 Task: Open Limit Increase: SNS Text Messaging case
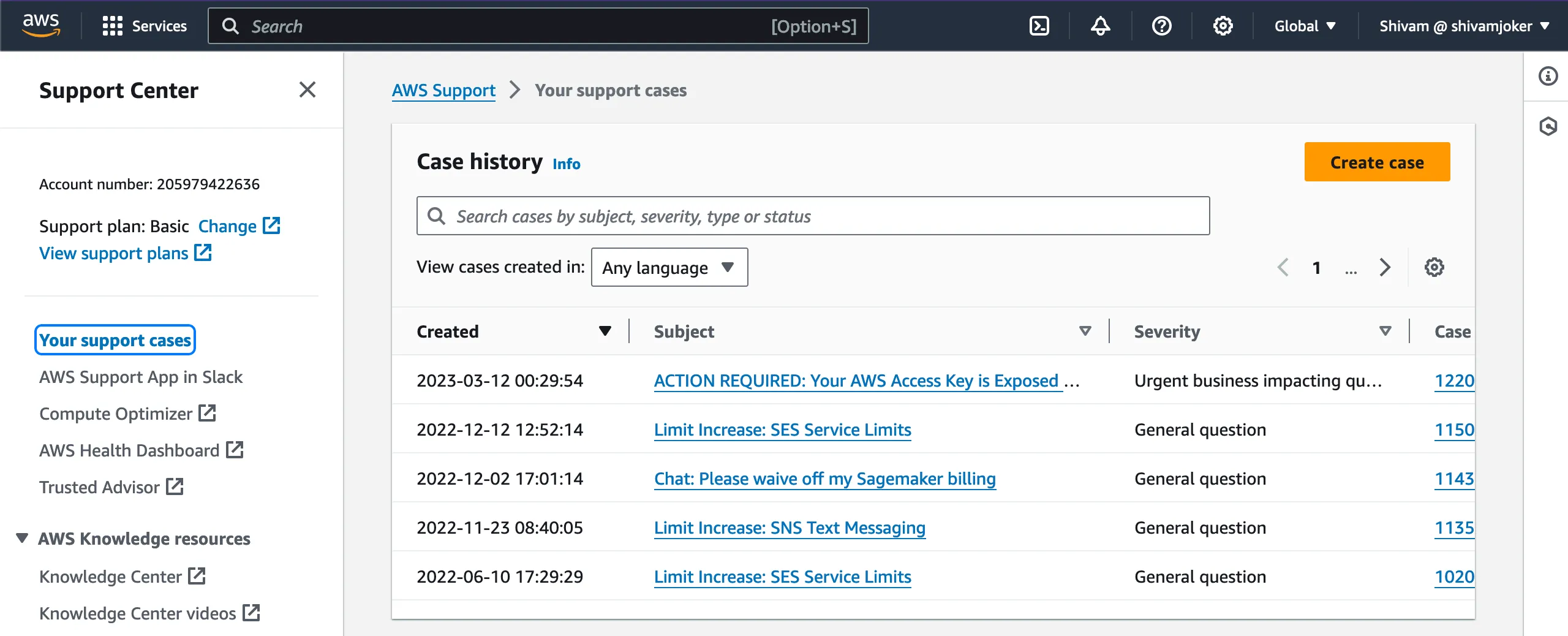[790, 528]
